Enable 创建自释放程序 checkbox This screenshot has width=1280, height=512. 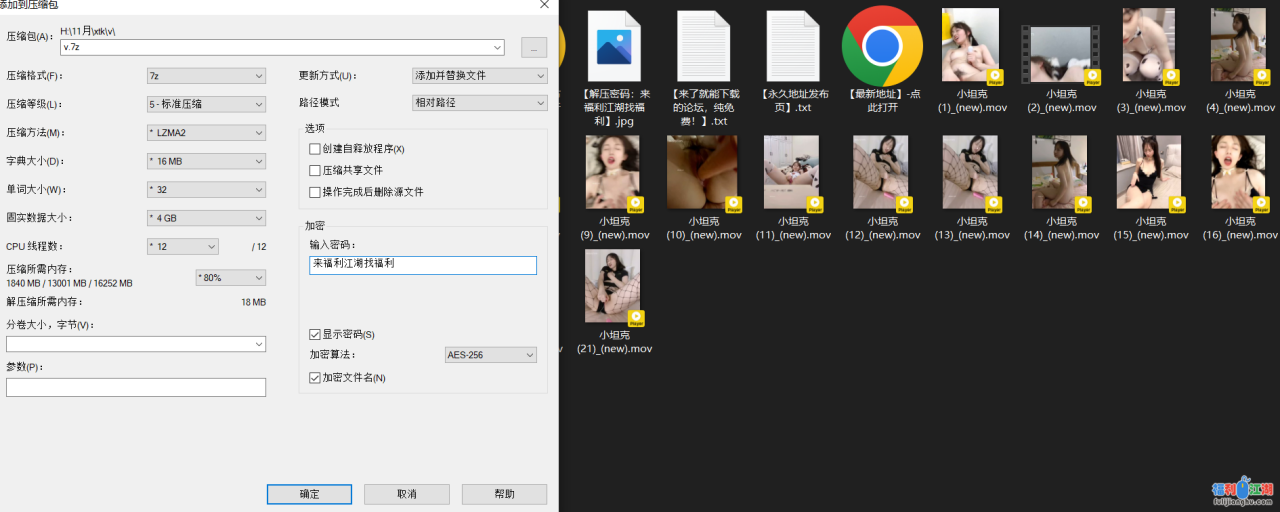pyautogui.click(x=315, y=149)
